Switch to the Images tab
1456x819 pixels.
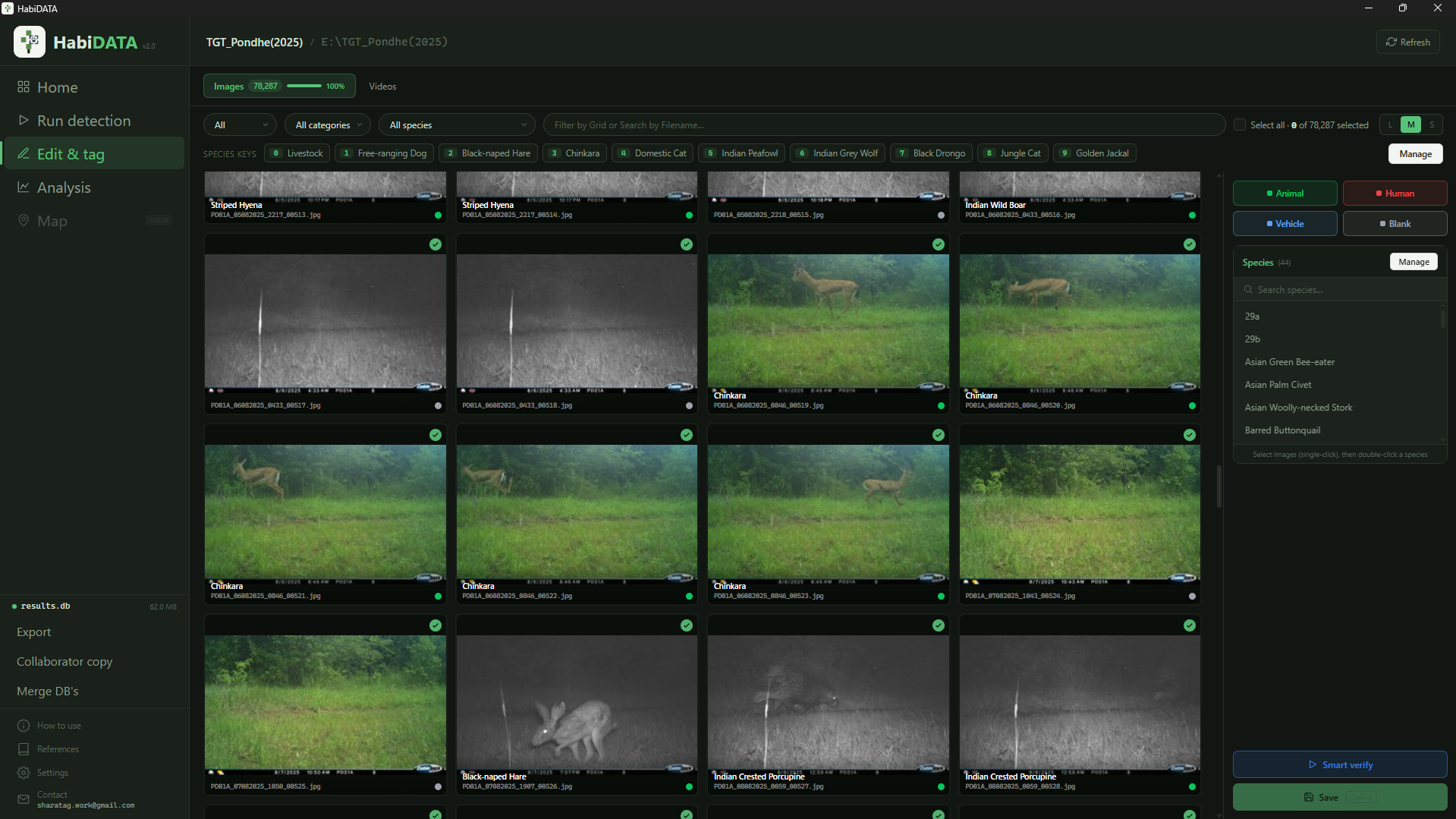point(279,86)
